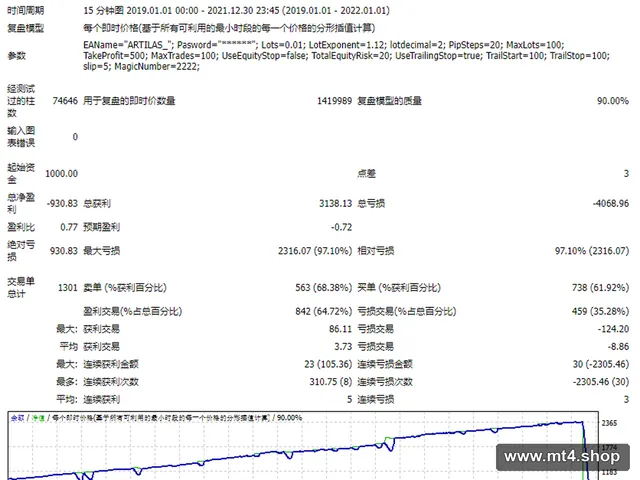Viewport: 640px width, 480px height.
Task: Click profit factor value 0.77
Action: tap(69, 227)
